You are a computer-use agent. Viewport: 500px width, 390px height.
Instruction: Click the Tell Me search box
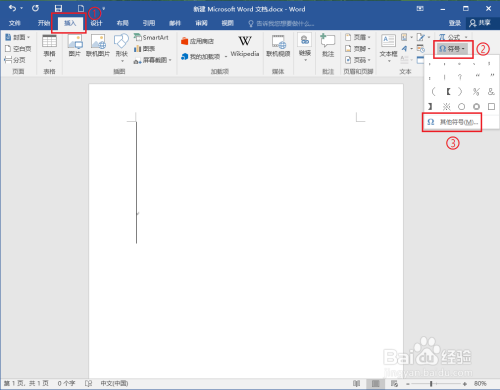281,23
